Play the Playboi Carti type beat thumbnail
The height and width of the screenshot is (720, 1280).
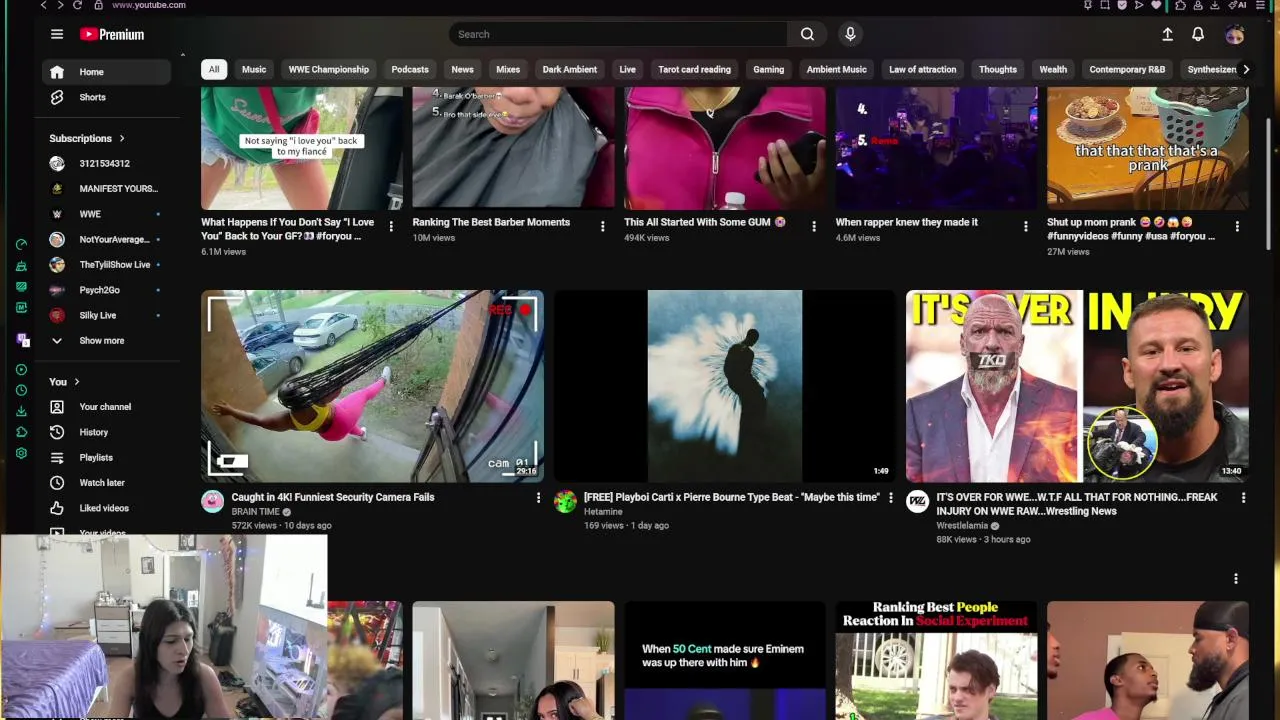[724, 386]
